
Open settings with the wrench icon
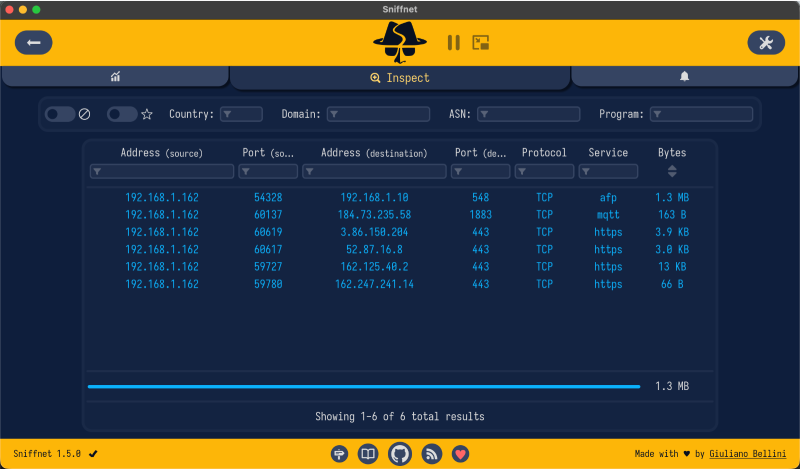click(766, 42)
